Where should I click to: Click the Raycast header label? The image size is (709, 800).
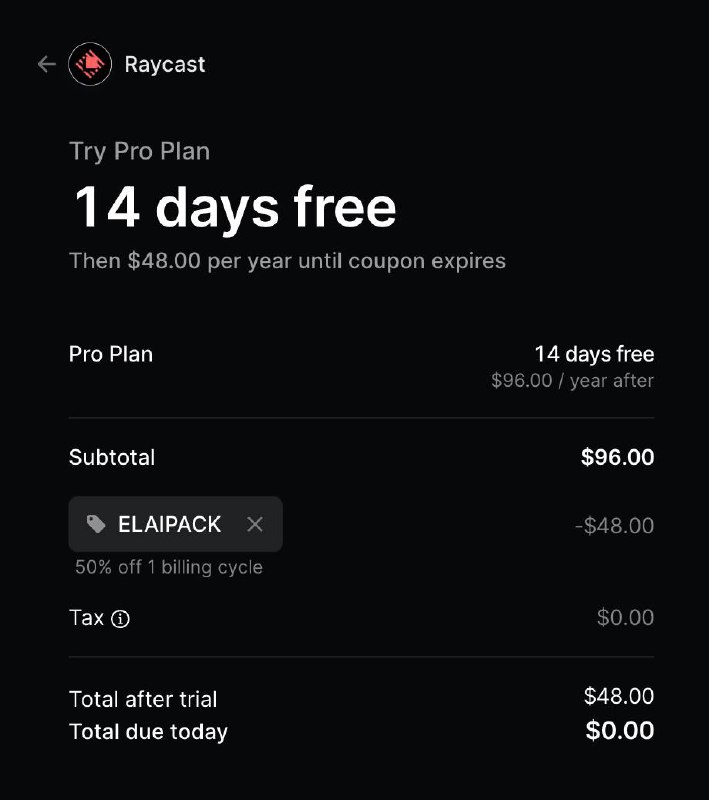164,64
